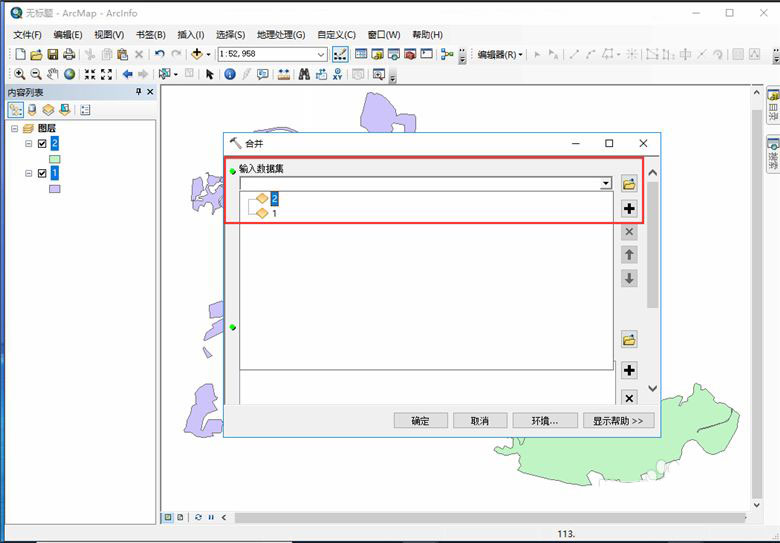Save the current map document
The height and width of the screenshot is (543, 780).
click(53, 54)
